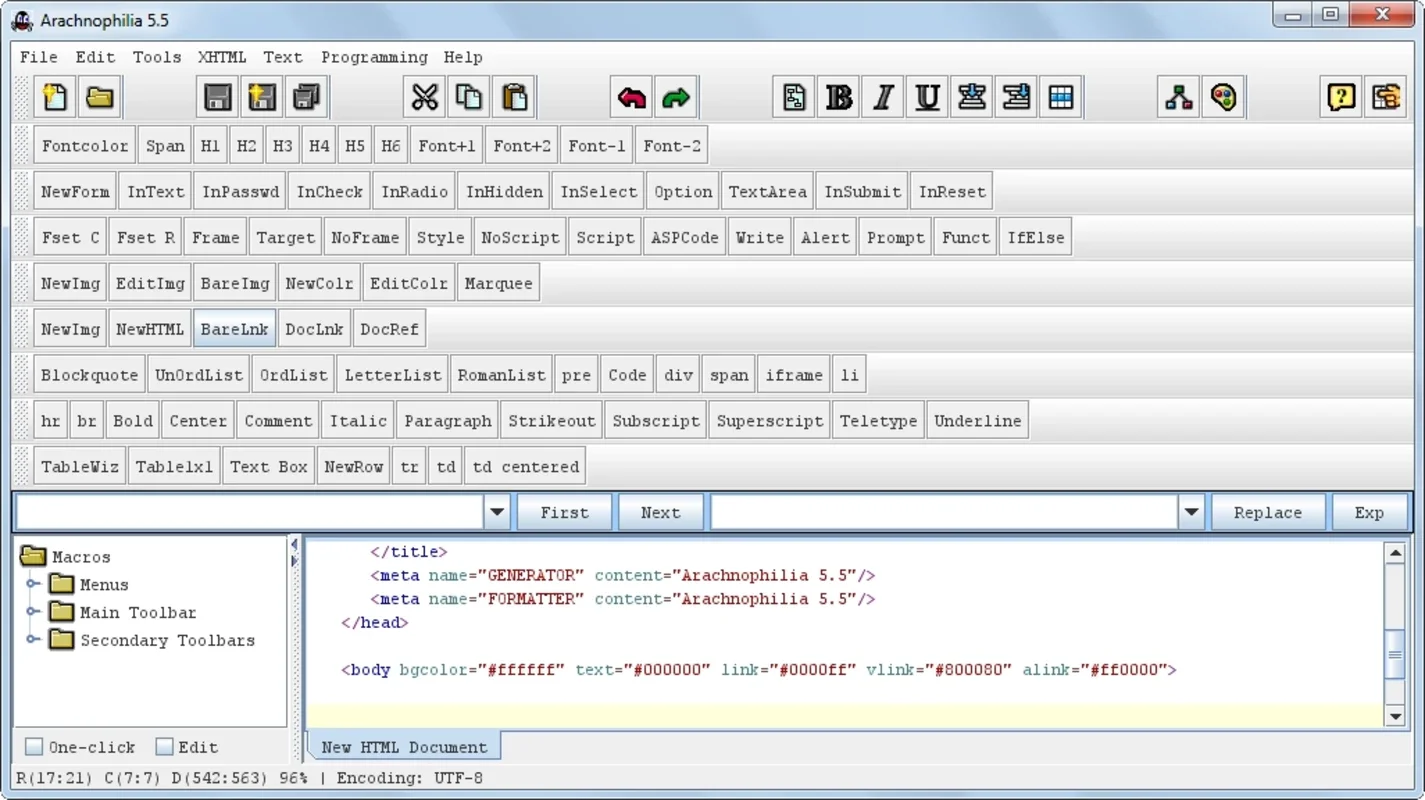Click the Encoding: UTF-8 status text
The image size is (1425, 800).
(x=409, y=778)
